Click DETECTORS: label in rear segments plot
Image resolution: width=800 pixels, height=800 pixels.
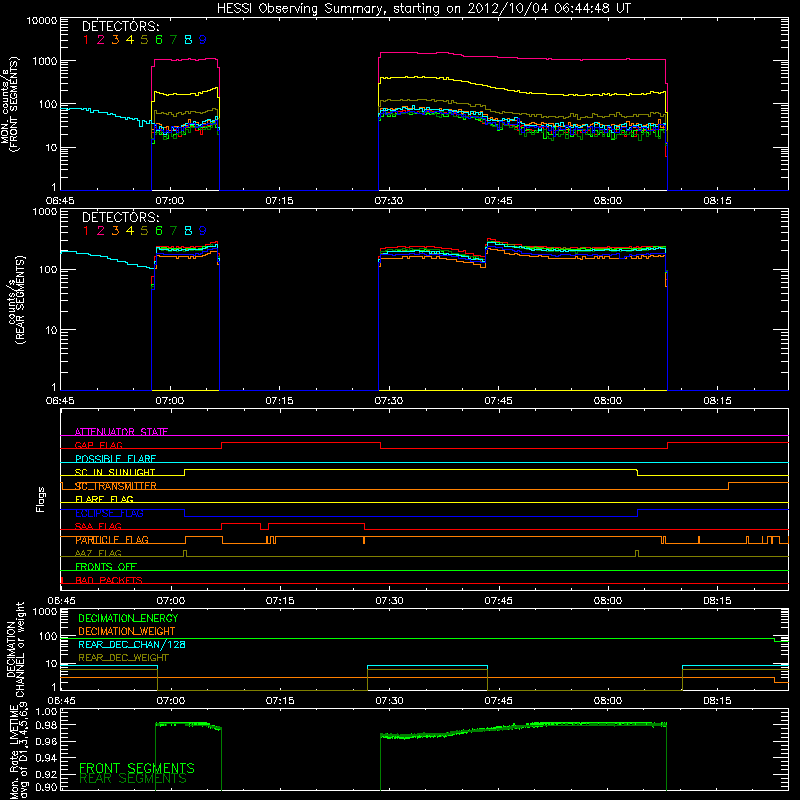click(x=120, y=217)
